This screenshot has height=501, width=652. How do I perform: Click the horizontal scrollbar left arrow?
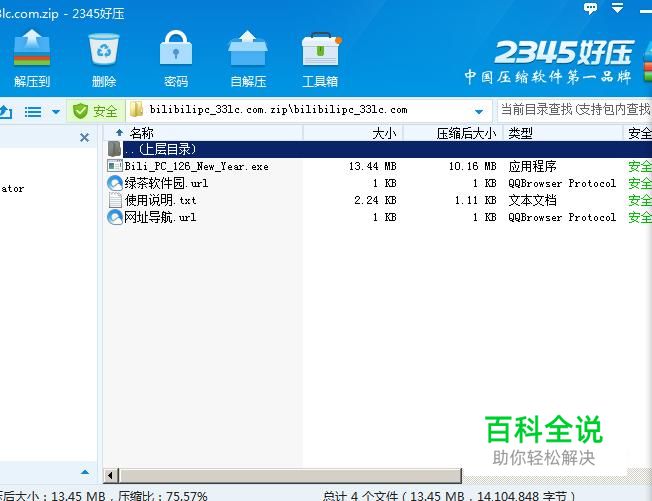(110, 475)
